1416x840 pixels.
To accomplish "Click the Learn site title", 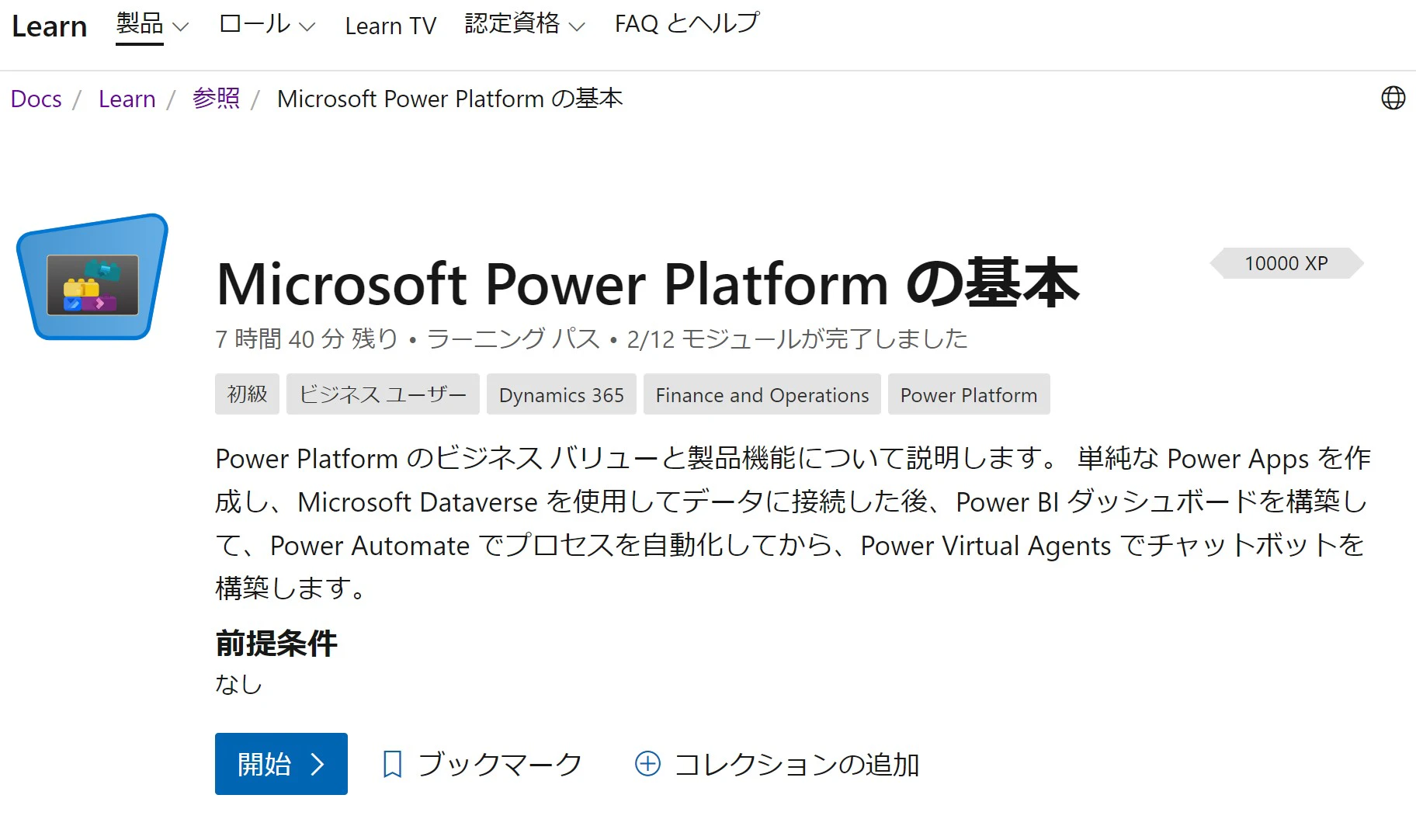I will tap(49, 26).
